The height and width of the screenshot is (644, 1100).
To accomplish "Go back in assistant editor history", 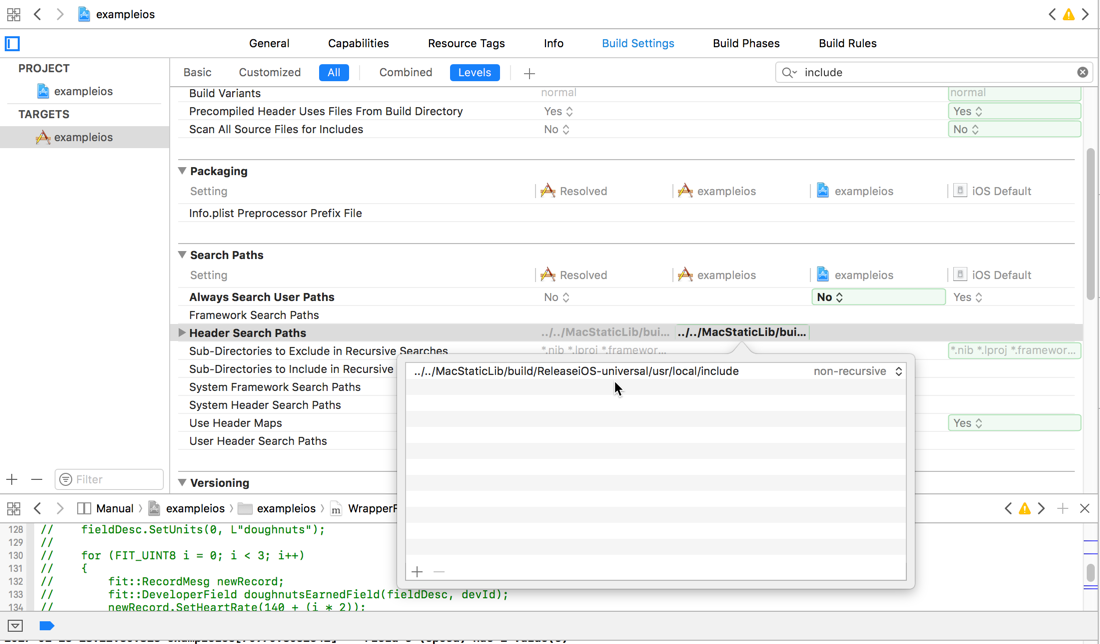I will (37, 509).
